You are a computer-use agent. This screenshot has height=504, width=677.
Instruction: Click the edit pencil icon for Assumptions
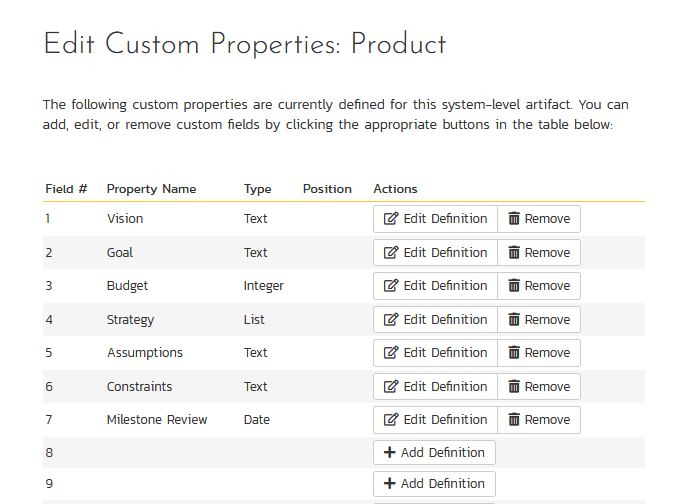click(x=391, y=353)
